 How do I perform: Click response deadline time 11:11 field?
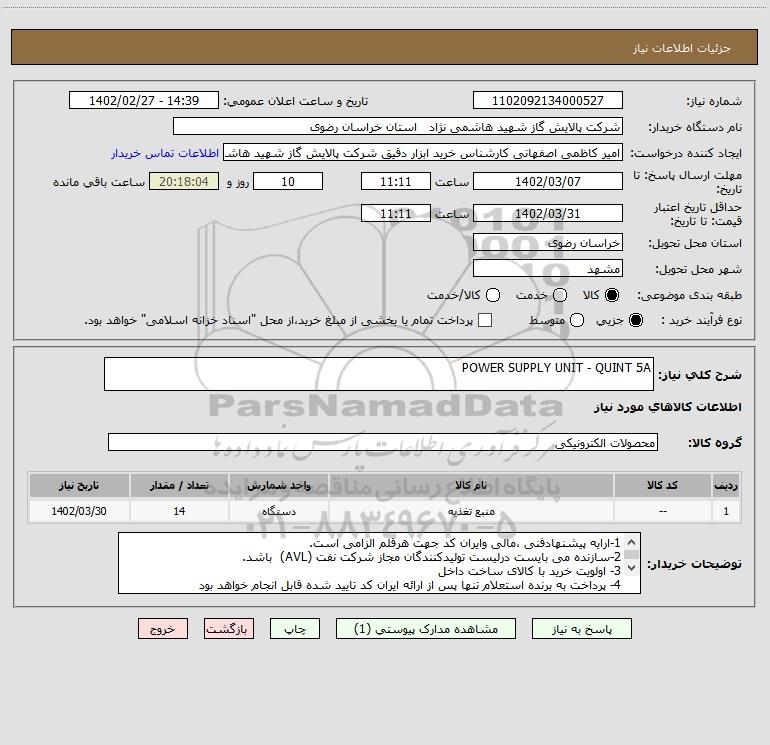coord(396,181)
